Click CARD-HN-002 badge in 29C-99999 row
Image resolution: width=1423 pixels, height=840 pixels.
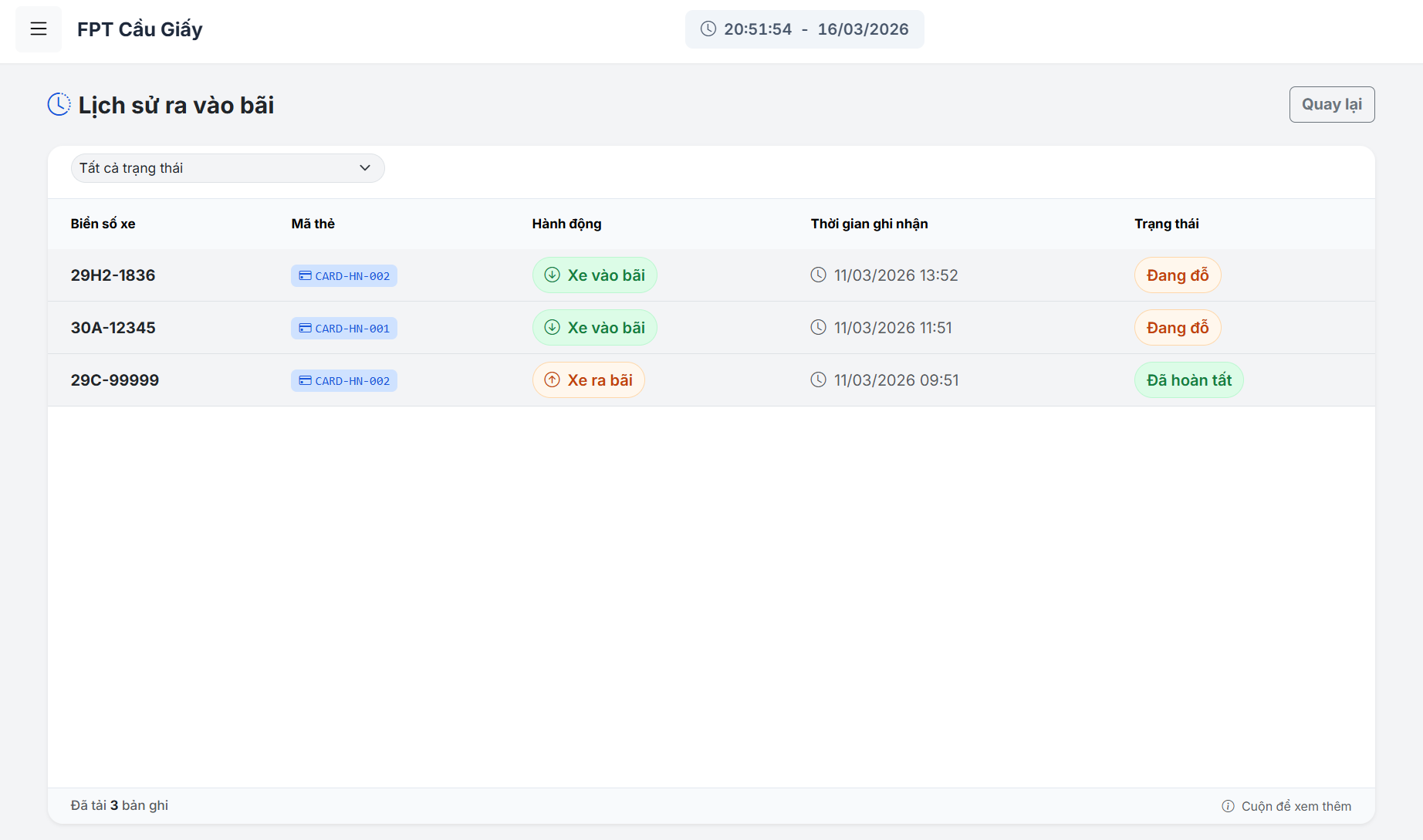344,381
